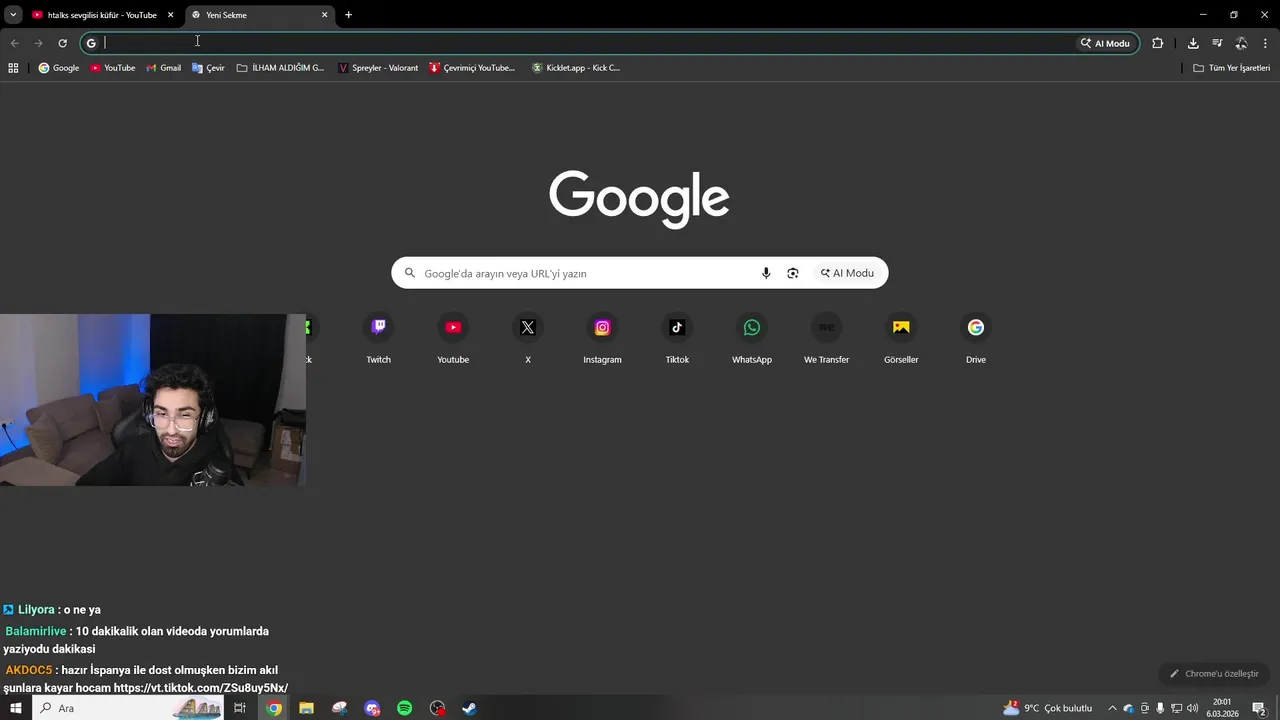This screenshot has height=720, width=1280.
Task: Open the YouTube bookmark
Action: click(113, 68)
